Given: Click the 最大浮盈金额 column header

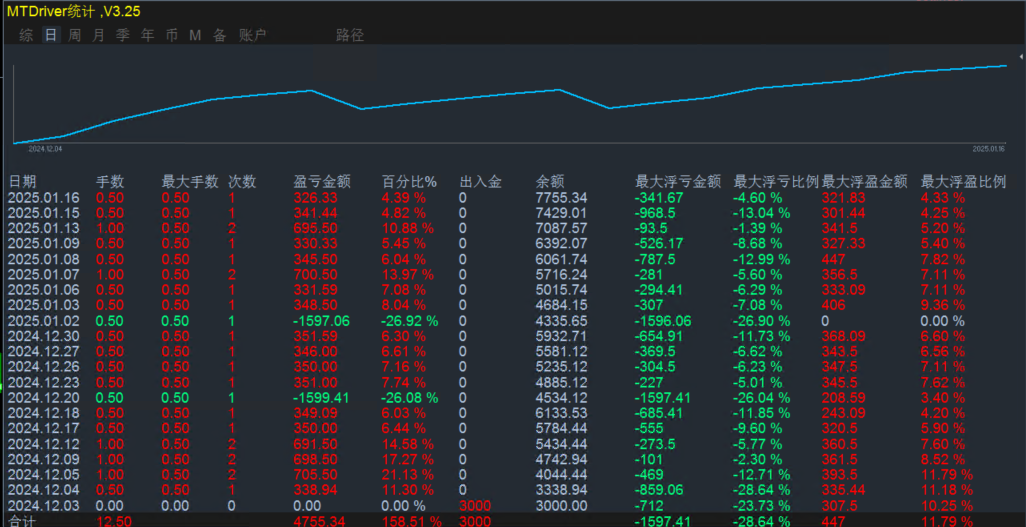Looking at the screenshot, I should (864, 181).
